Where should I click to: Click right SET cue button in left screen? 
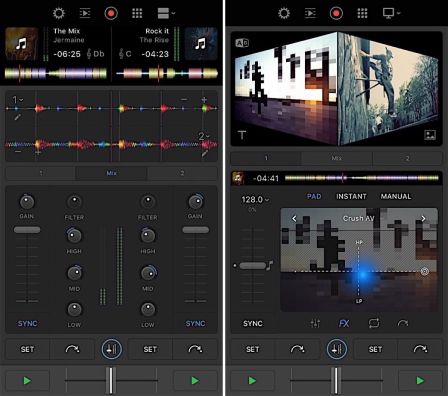[x=150, y=349]
